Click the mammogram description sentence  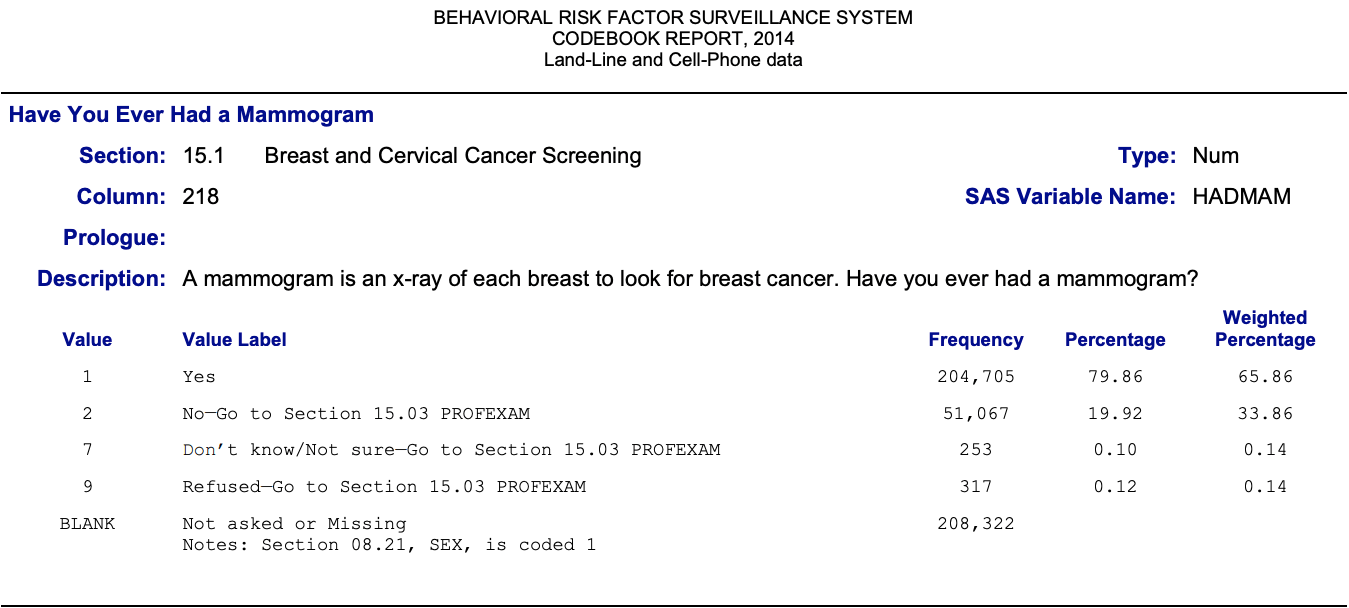(x=690, y=279)
